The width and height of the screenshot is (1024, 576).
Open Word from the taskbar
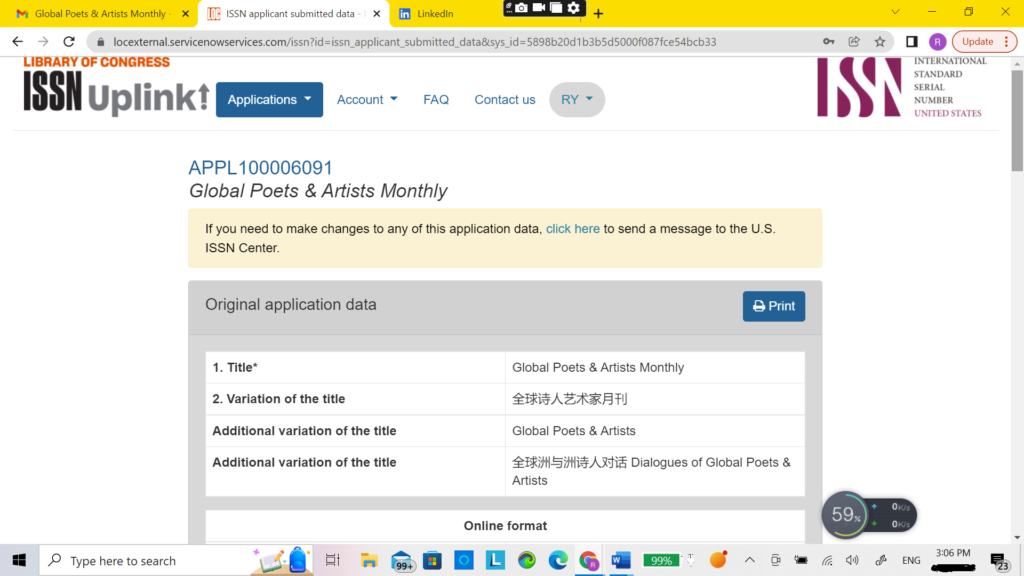(x=620, y=560)
